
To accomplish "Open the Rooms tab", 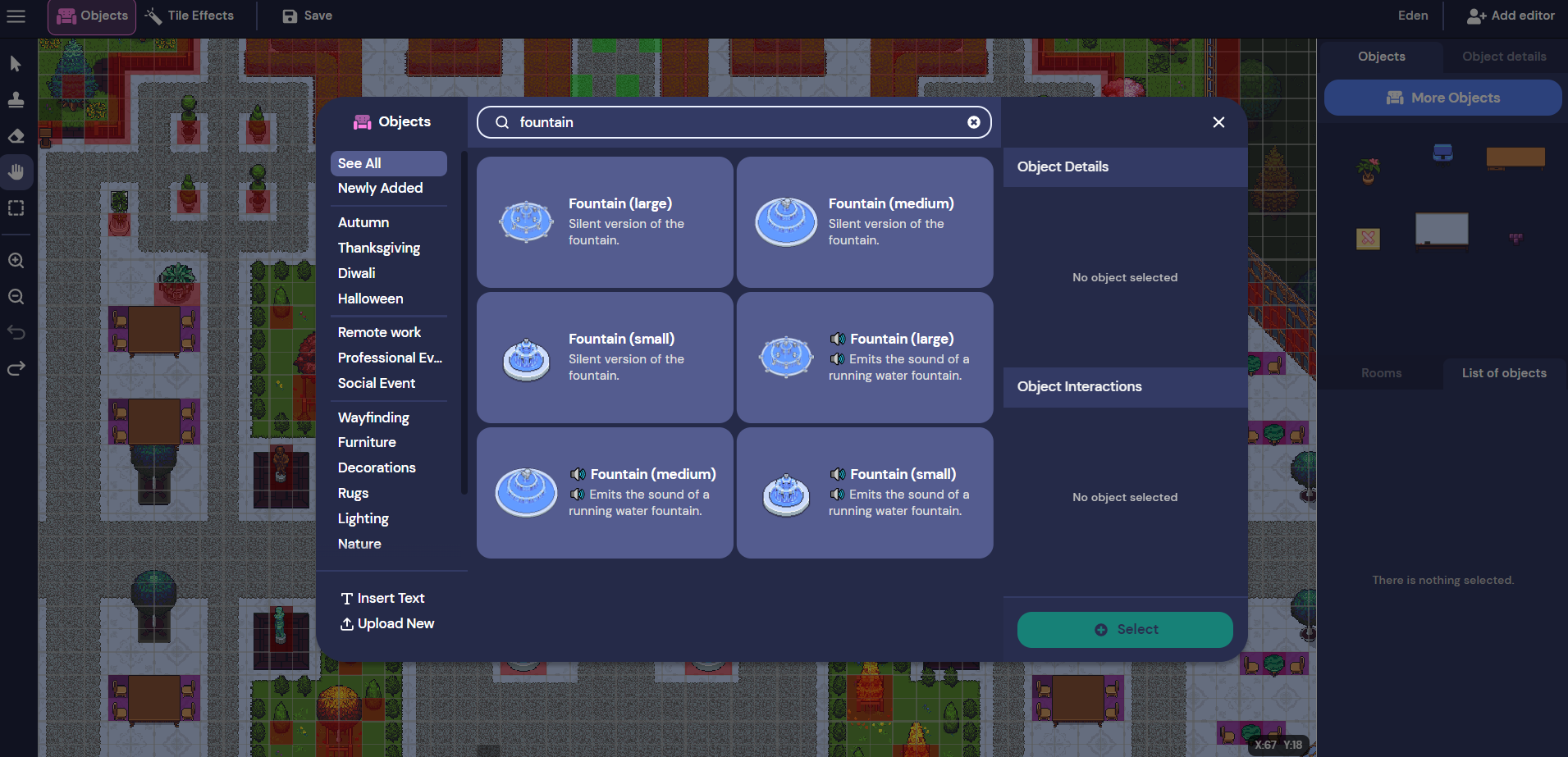I will [1381, 373].
